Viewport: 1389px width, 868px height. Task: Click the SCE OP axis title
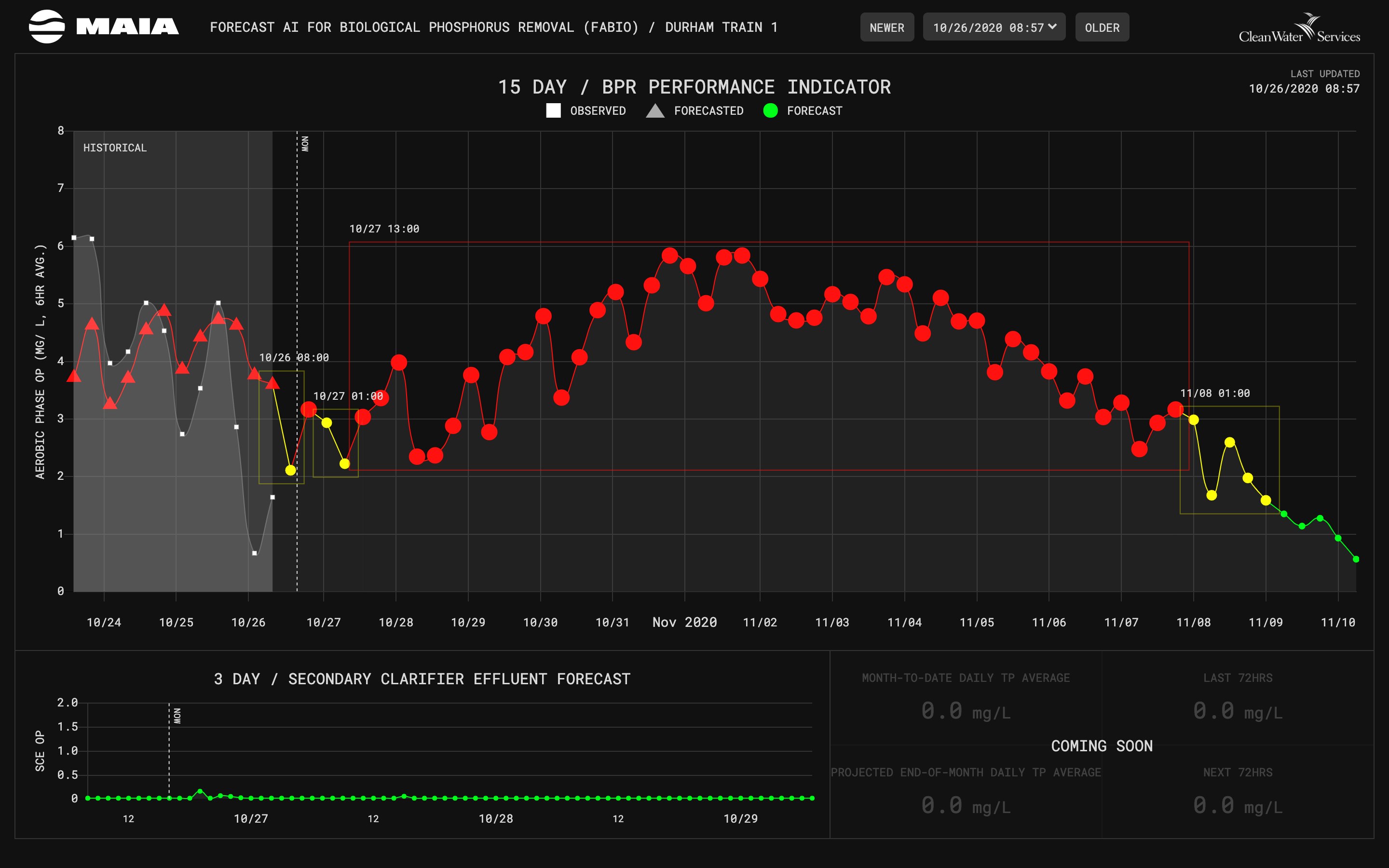(x=40, y=751)
